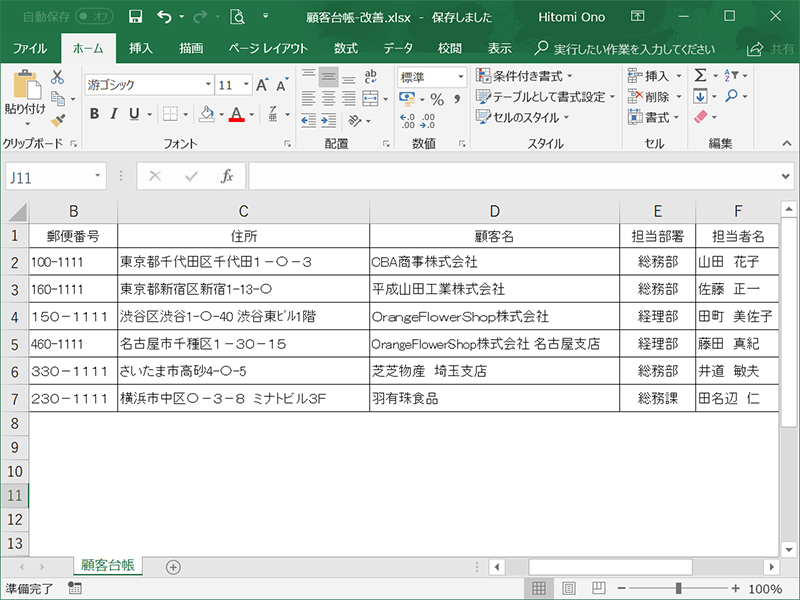Insert AutoSum with sigma icon
Screen dimensions: 800x600
[701, 76]
